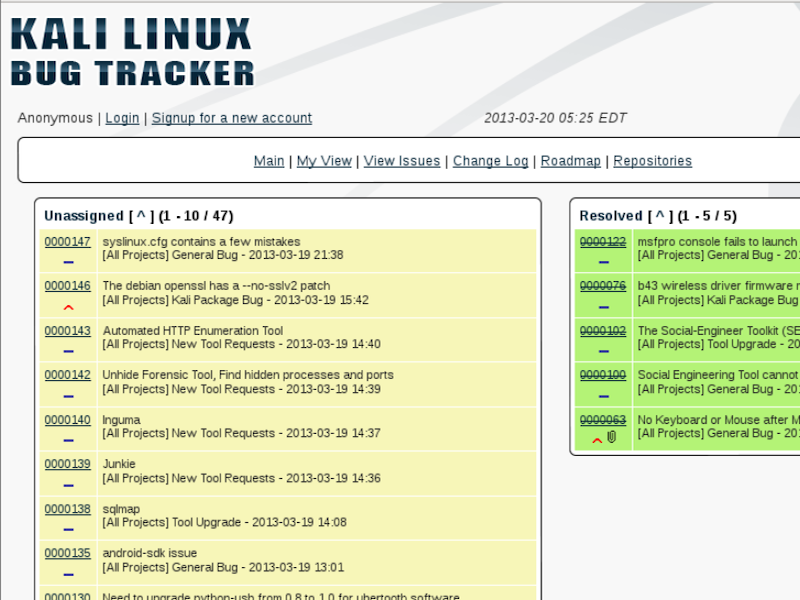Viewport: 800px width, 600px height.
Task: Open the Repositories menu link
Action: coord(652,161)
